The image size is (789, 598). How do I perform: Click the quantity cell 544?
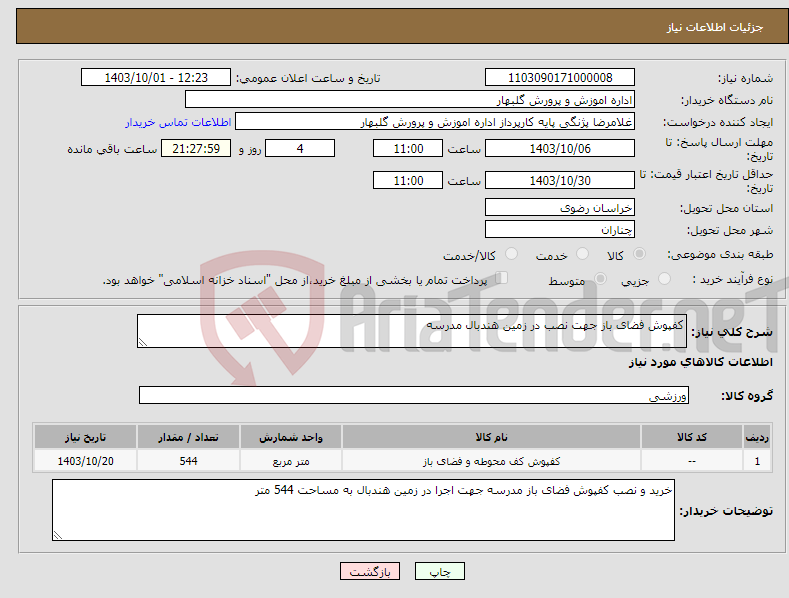point(188,461)
